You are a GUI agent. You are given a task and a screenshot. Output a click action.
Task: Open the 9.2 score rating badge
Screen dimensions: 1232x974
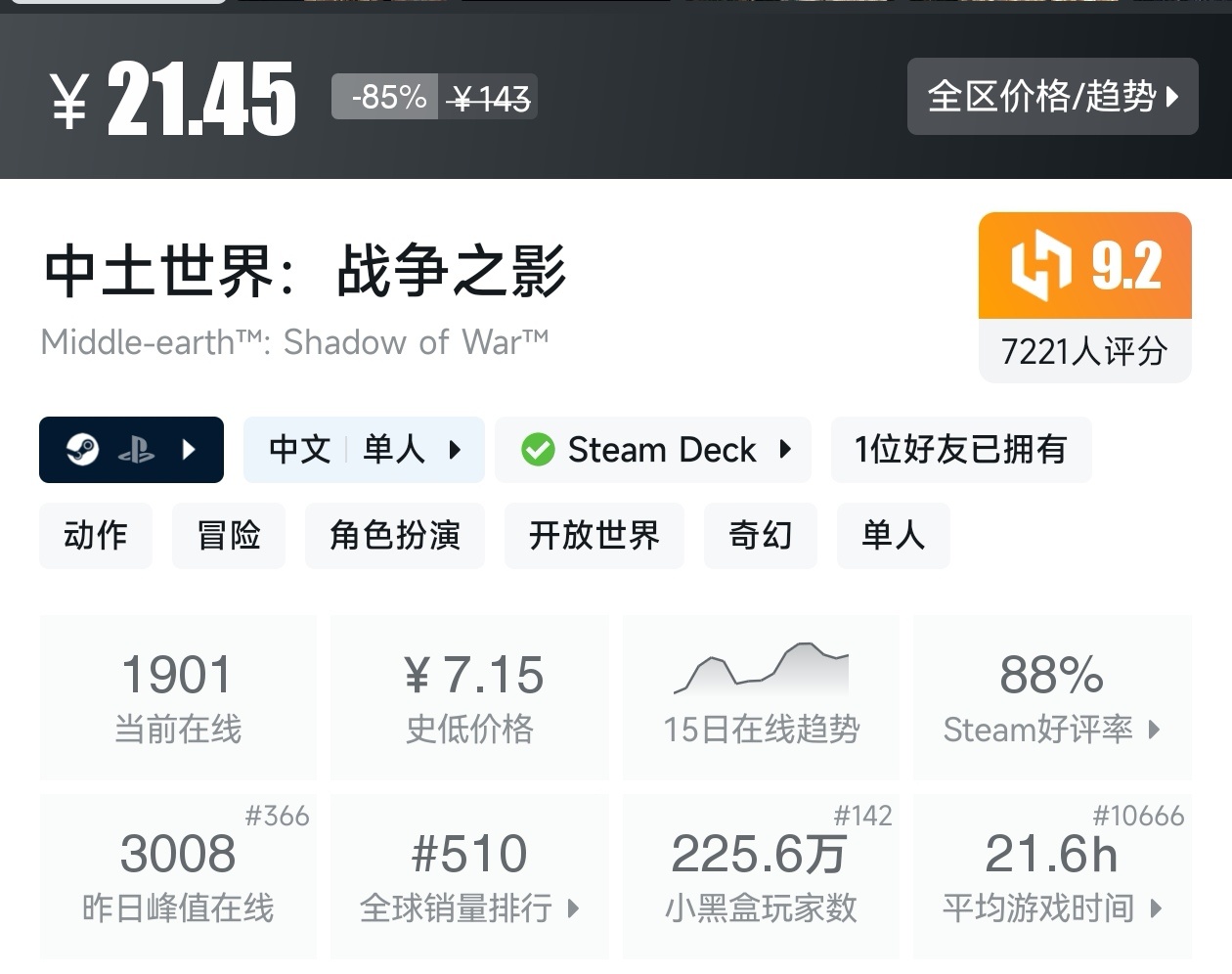1085,265
